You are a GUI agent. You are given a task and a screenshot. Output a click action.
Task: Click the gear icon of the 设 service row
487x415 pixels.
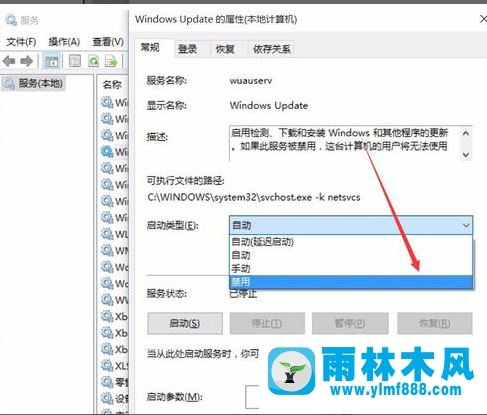point(107,398)
